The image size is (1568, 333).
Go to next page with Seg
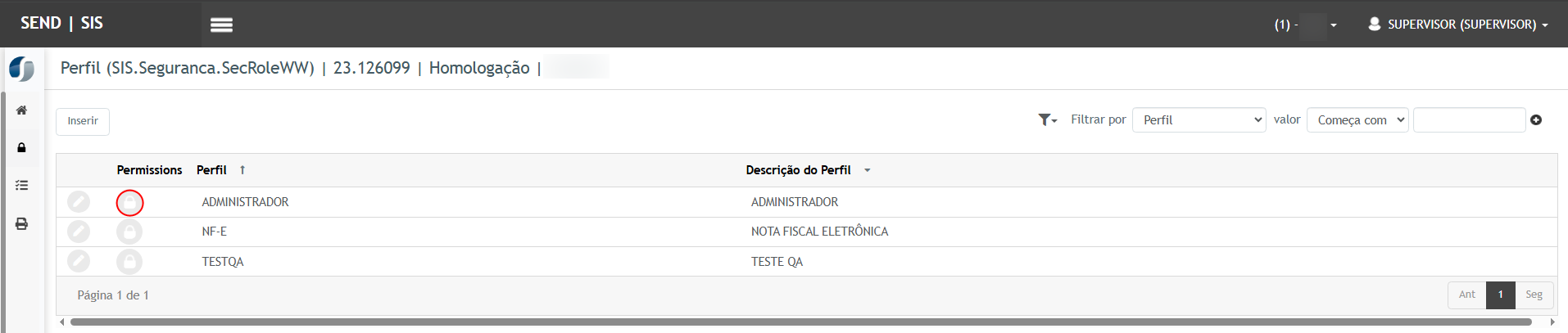[1534, 295]
